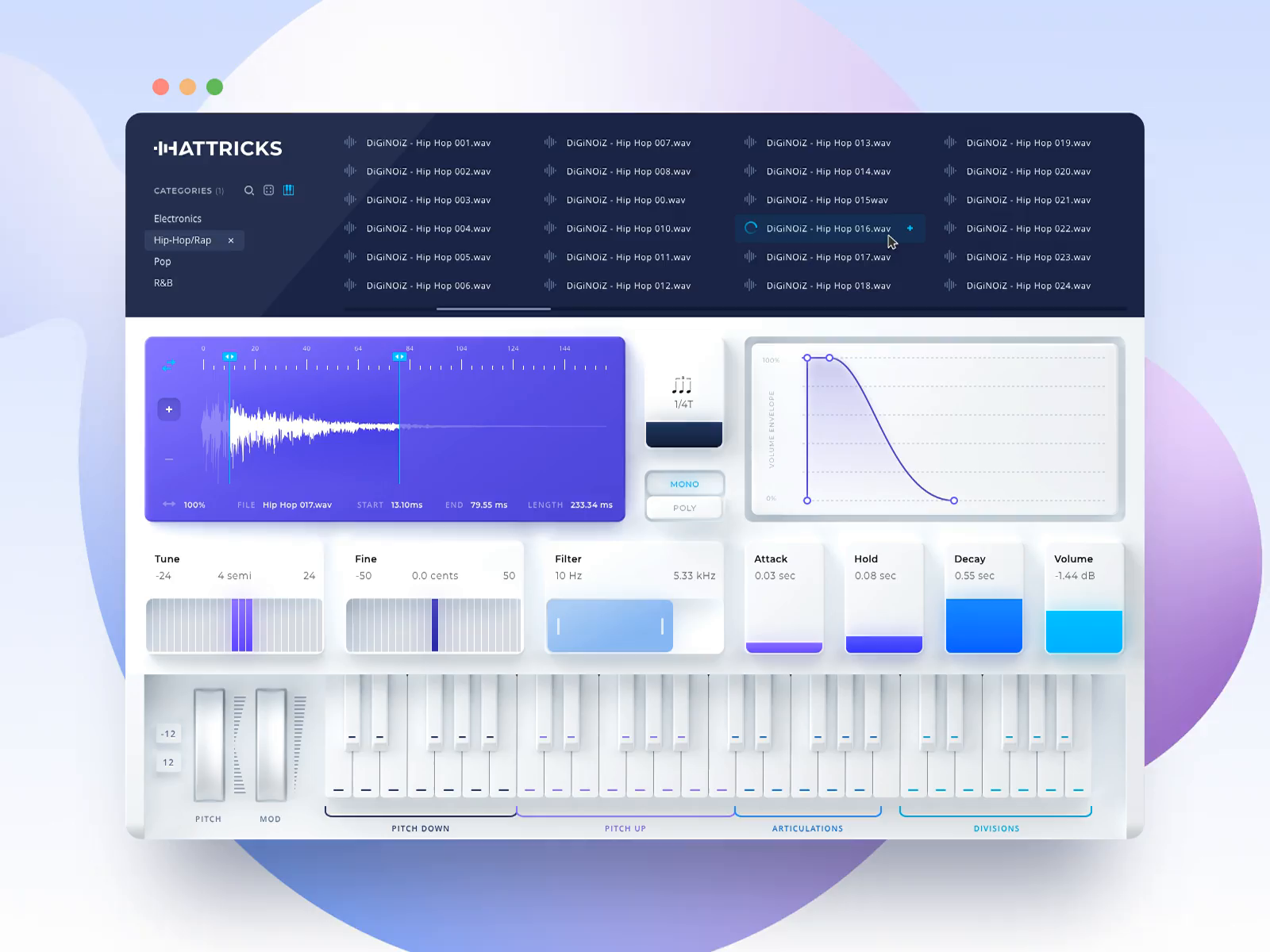Screen dimensions: 1270x952
Task: Click waveform icon of Hip Hop 013.wav
Action: point(750,143)
